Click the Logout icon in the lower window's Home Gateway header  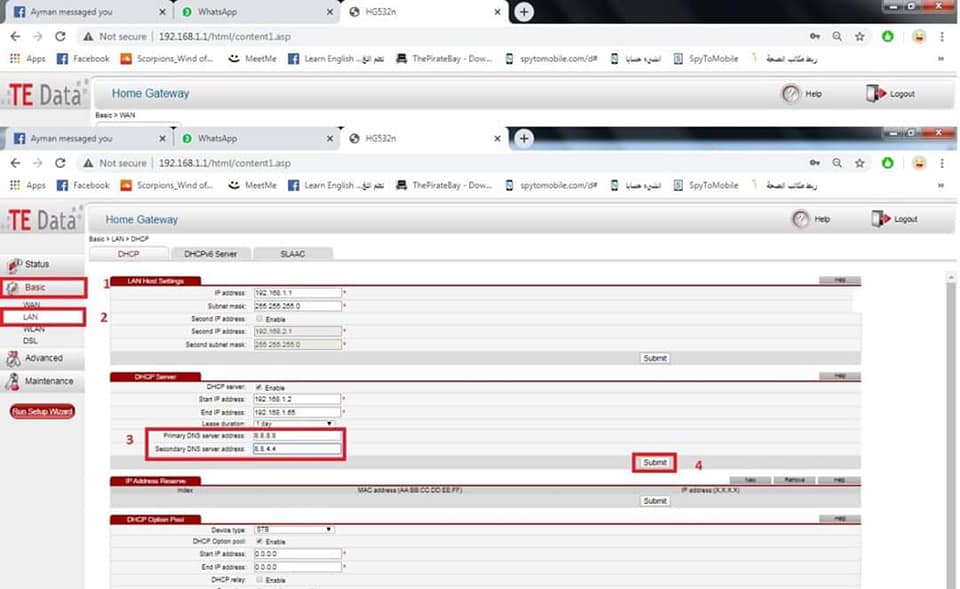point(880,219)
